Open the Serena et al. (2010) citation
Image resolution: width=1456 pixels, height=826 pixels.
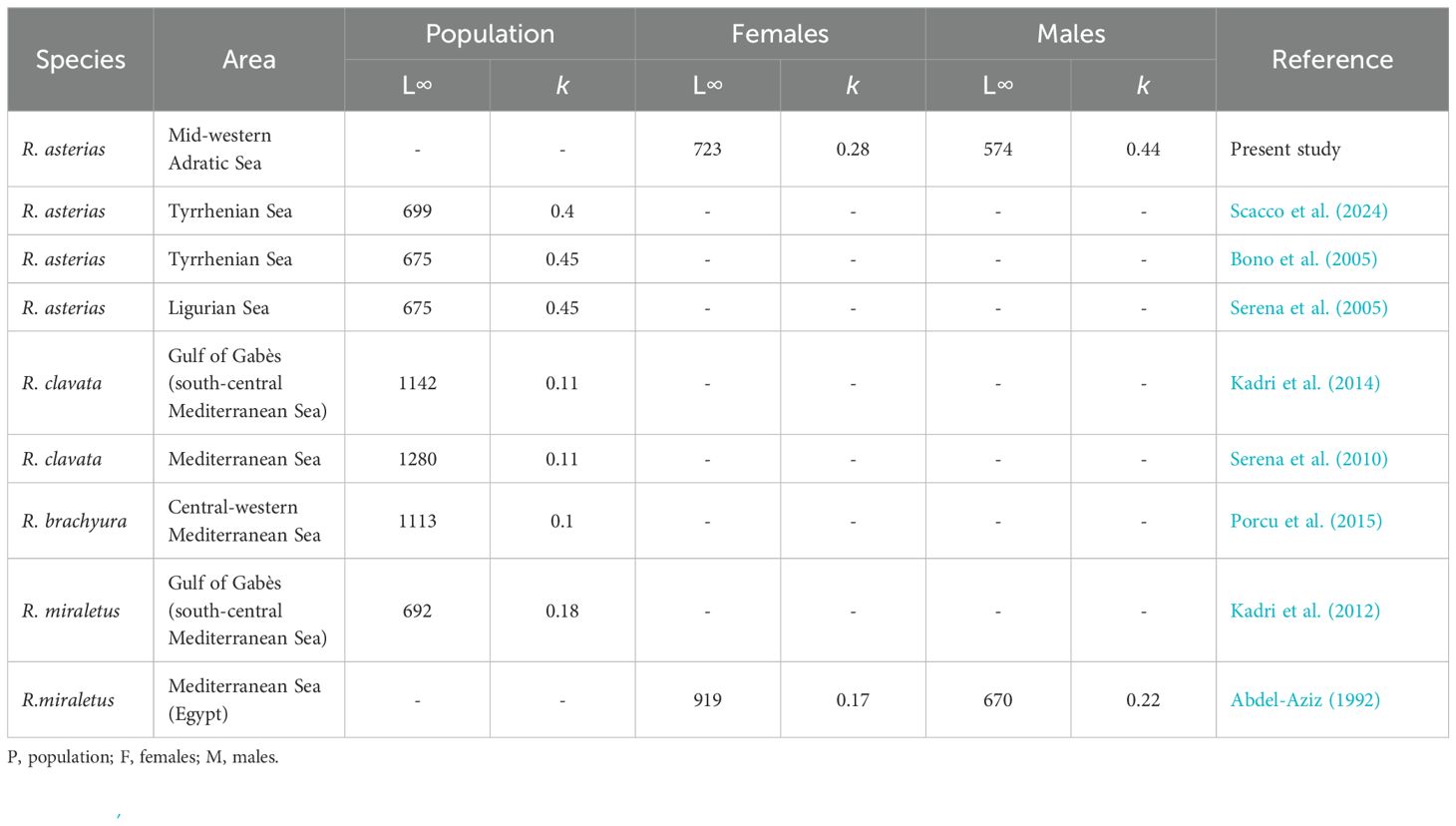click(x=1308, y=459)
